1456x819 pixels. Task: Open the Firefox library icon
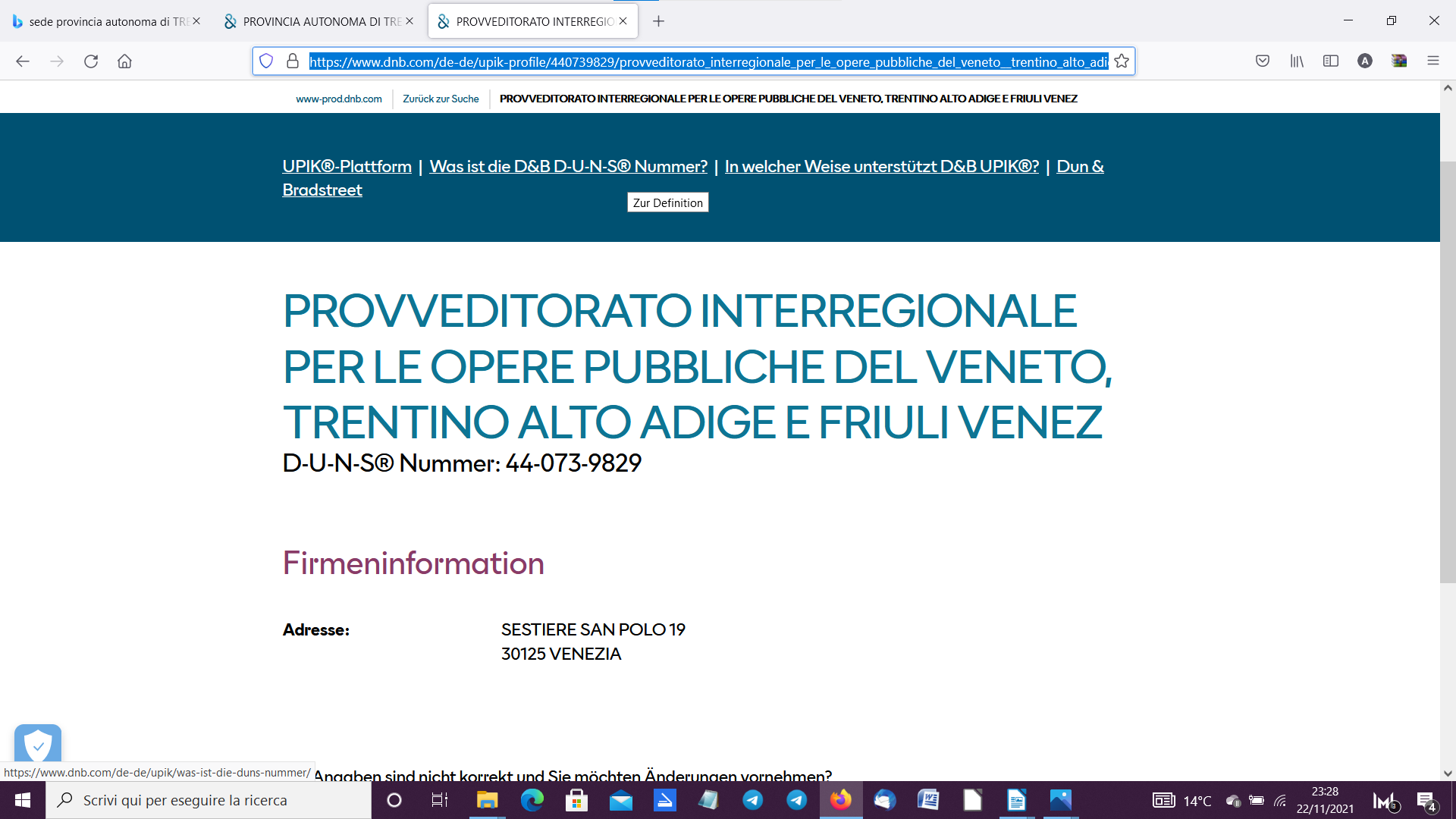pos(1297,61)
